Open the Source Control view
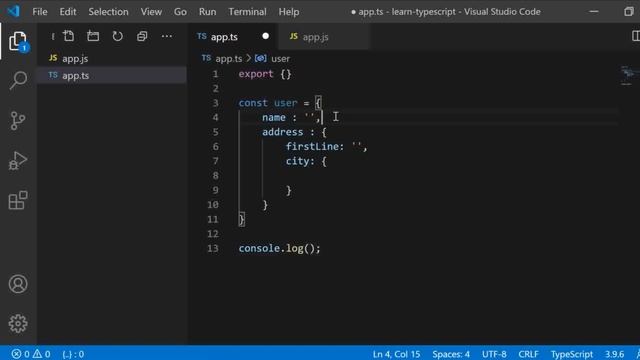 click(x=18, y=121)
